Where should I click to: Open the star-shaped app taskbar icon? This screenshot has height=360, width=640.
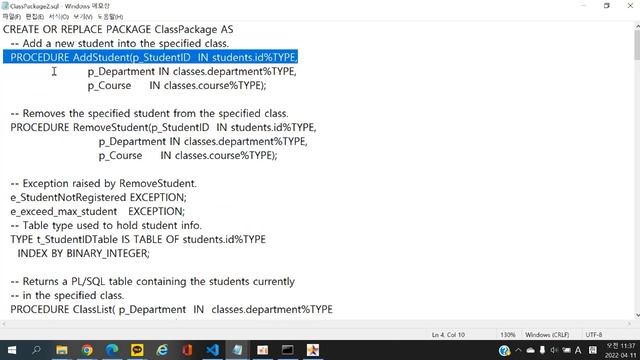click(313, 350)
